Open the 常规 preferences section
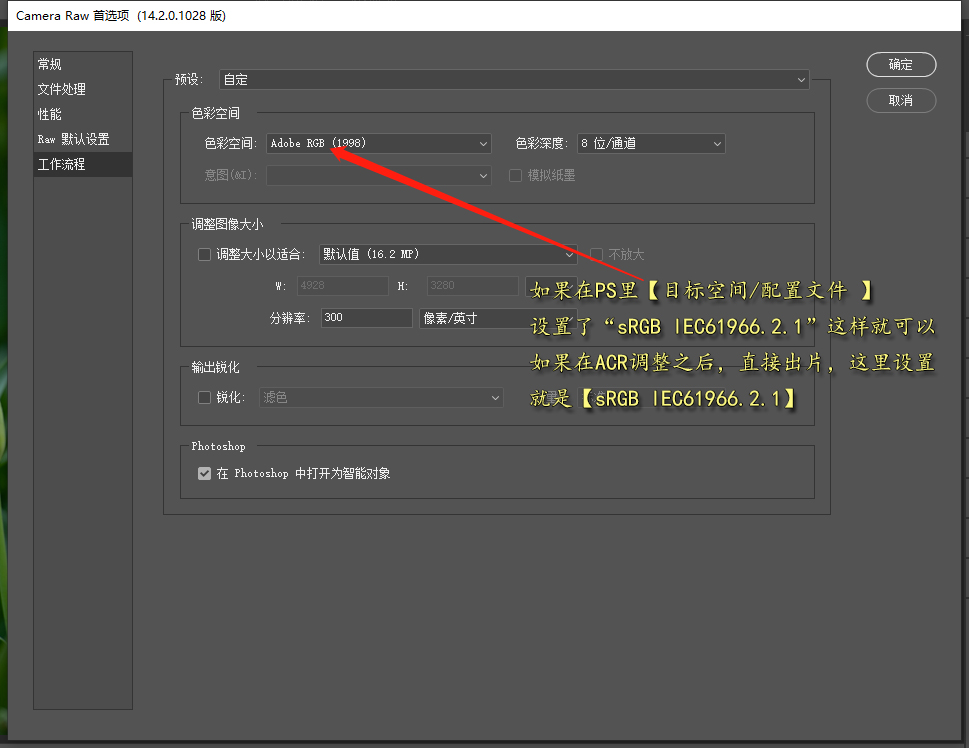This screenshot has width=969, height=748. tap(50, 64)
